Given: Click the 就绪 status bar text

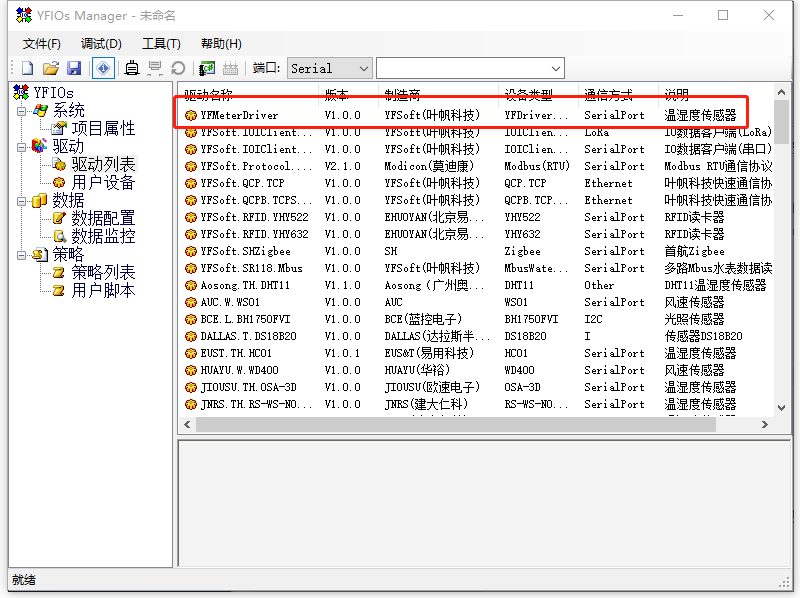Looking at the screenshot, I should [x=24, y=580].
